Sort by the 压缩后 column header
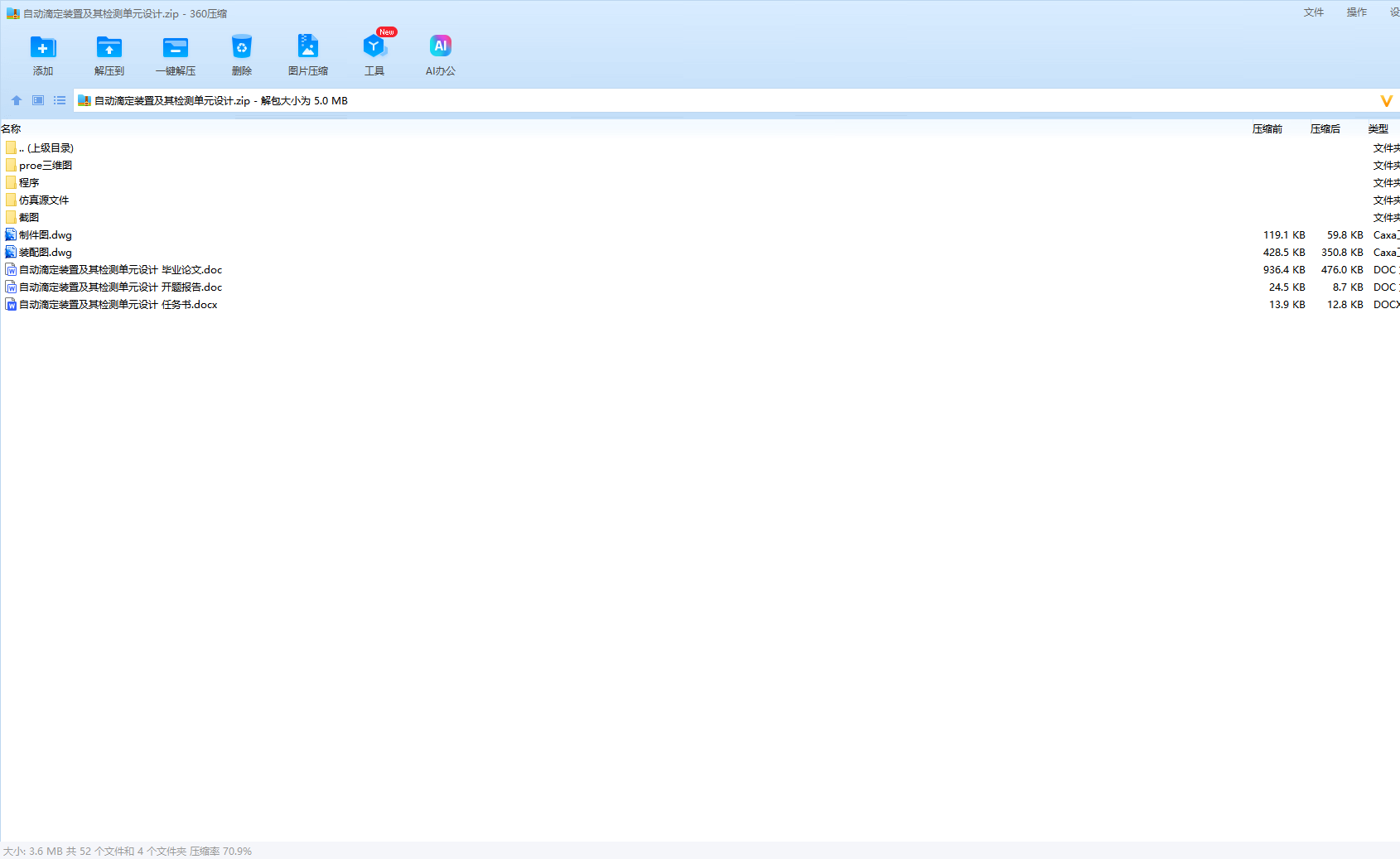Screen dimensions: 1400x859 1325,129
